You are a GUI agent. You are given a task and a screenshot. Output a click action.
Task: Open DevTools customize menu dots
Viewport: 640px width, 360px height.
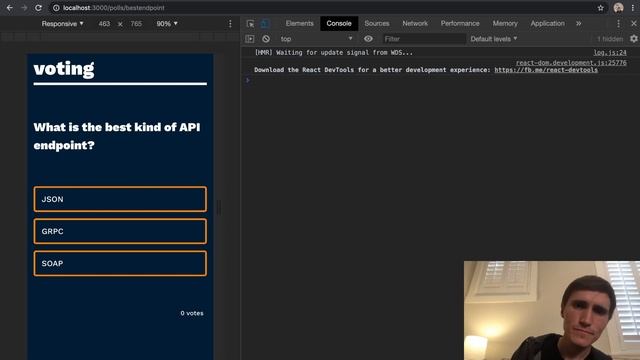[618, 24]
